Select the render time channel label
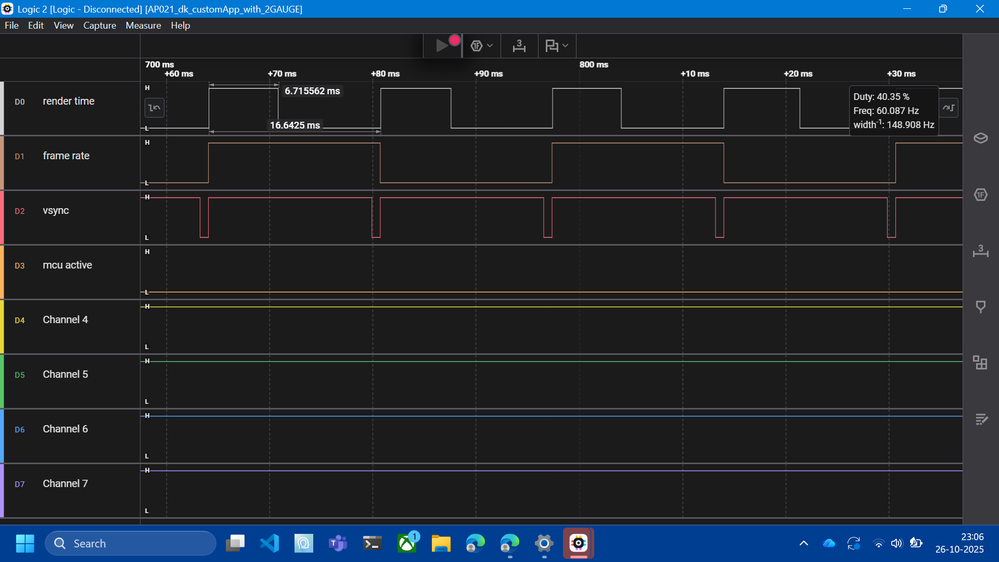999x562 pixels. tap(68, 101)
